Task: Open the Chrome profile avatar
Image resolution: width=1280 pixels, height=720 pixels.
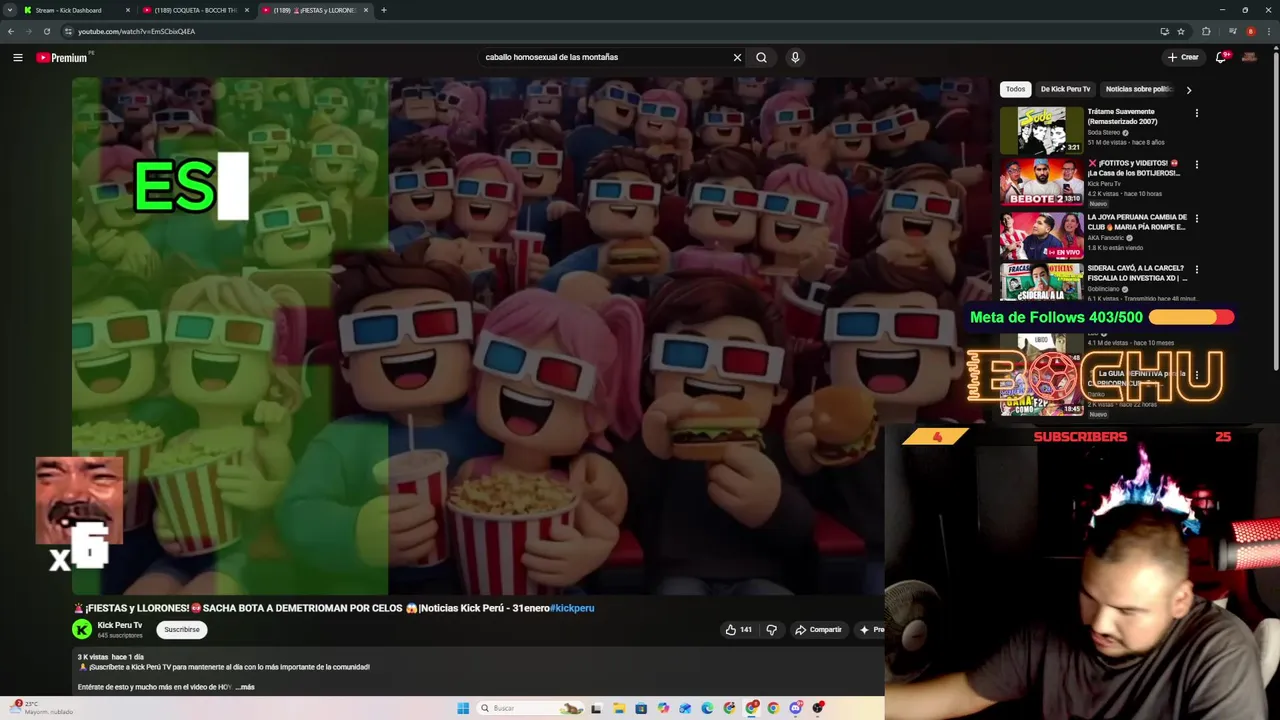Action: [1250, 31]
